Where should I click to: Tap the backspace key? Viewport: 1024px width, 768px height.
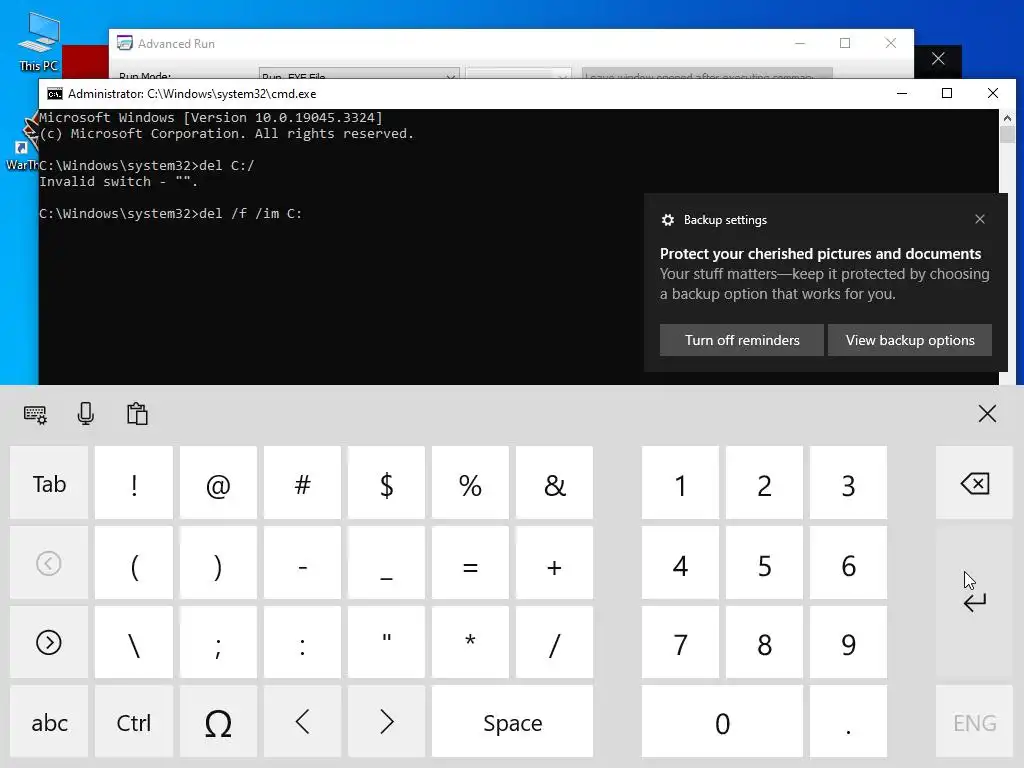coord(974,483)
